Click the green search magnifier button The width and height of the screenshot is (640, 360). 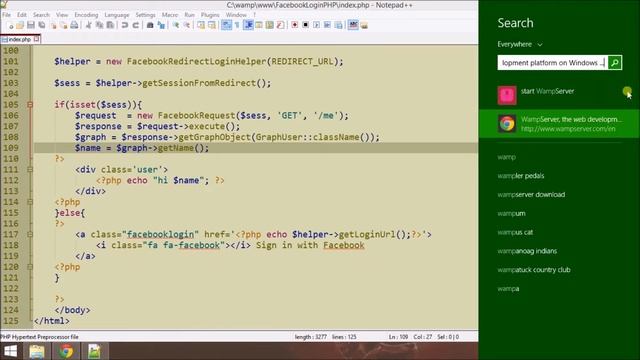615,63
